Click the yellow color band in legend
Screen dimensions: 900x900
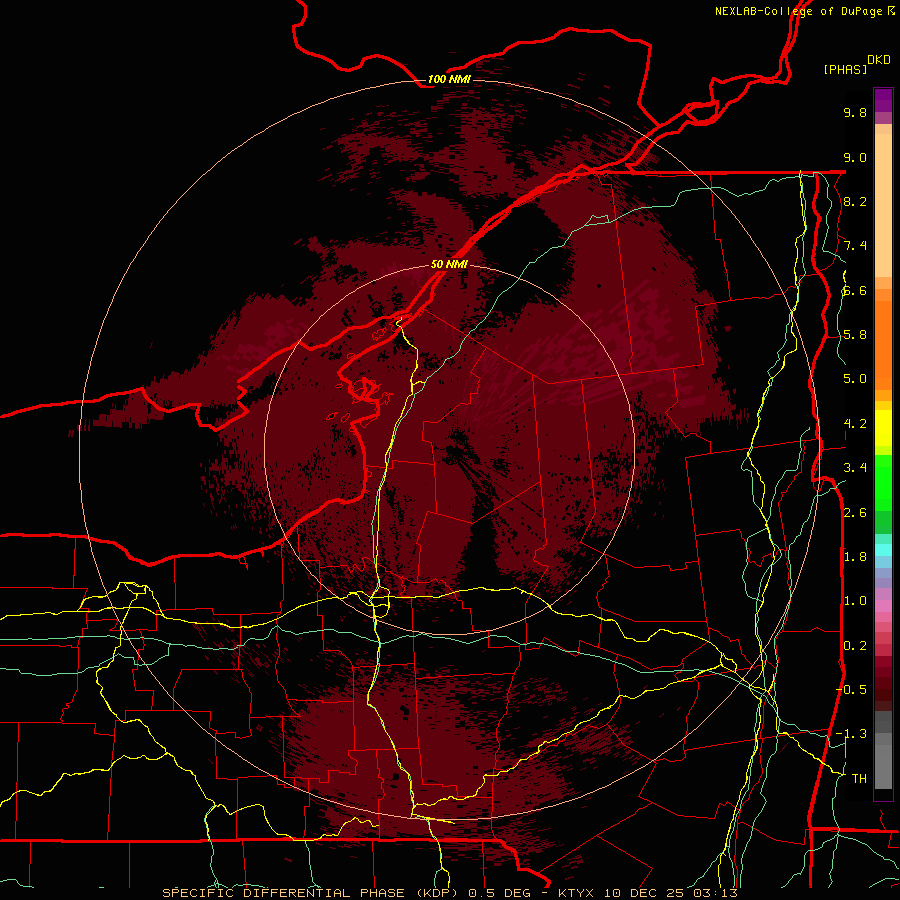(883, 428)
